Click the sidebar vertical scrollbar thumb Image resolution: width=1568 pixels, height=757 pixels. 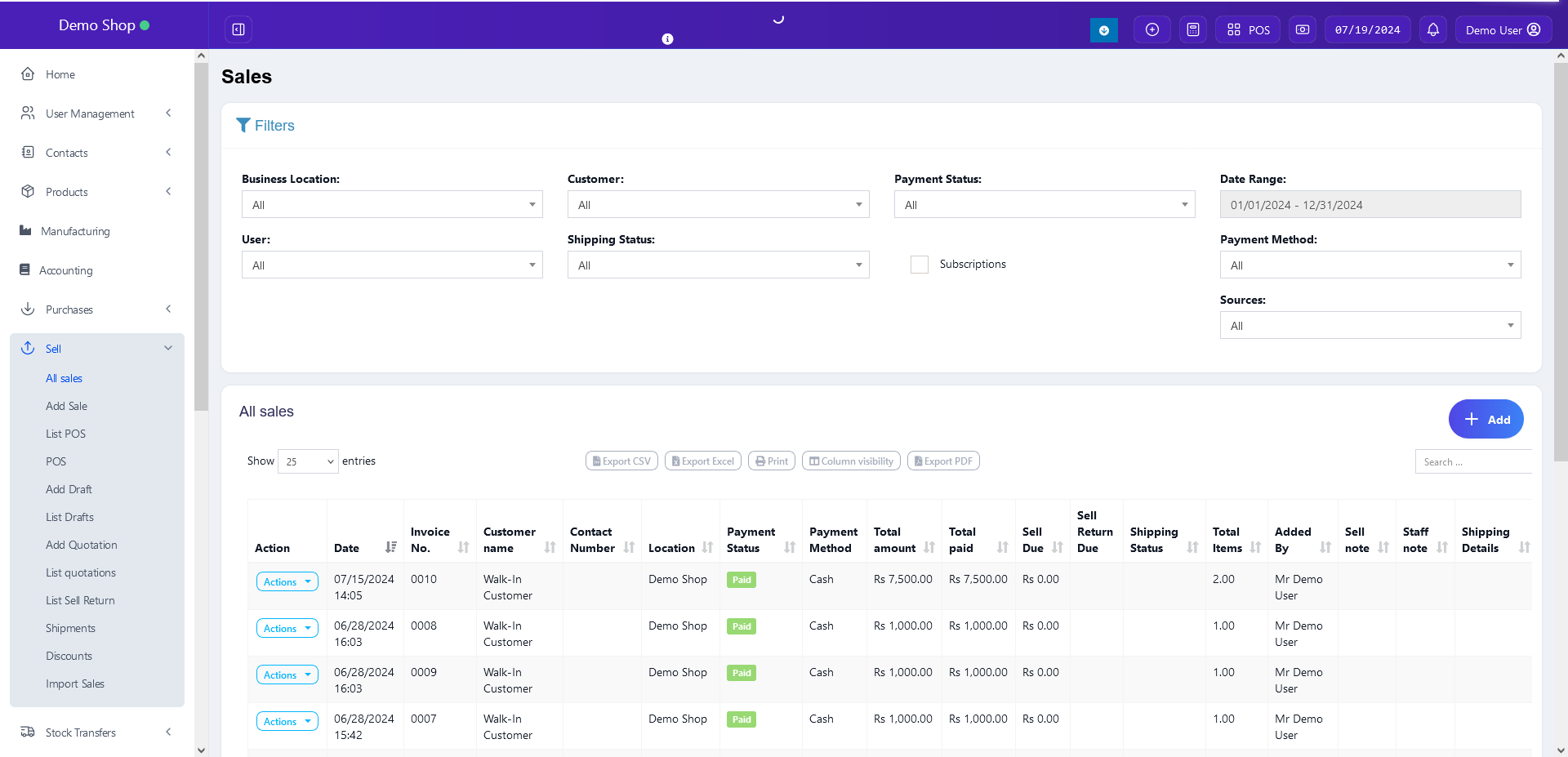click(201, 237)
